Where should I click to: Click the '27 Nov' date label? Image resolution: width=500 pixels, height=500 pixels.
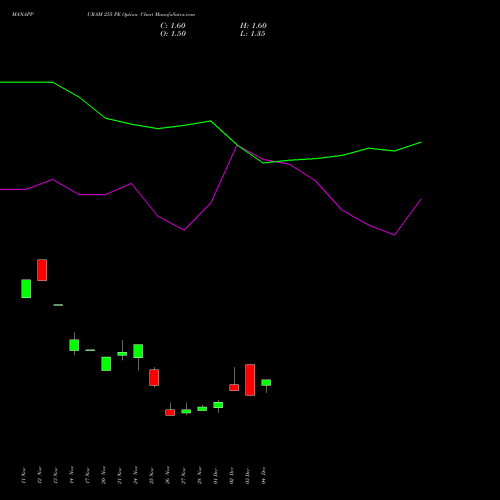coord(183,475)
